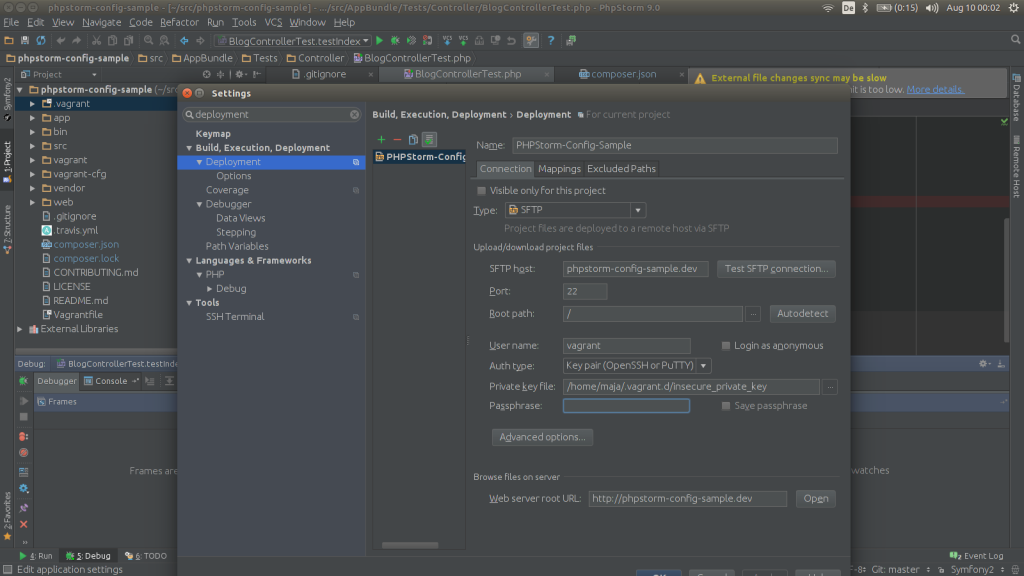1024x576 pixels.
Task: Click the Rerun debug bug icon in Debug panel
Action: (x=24, y=381)
